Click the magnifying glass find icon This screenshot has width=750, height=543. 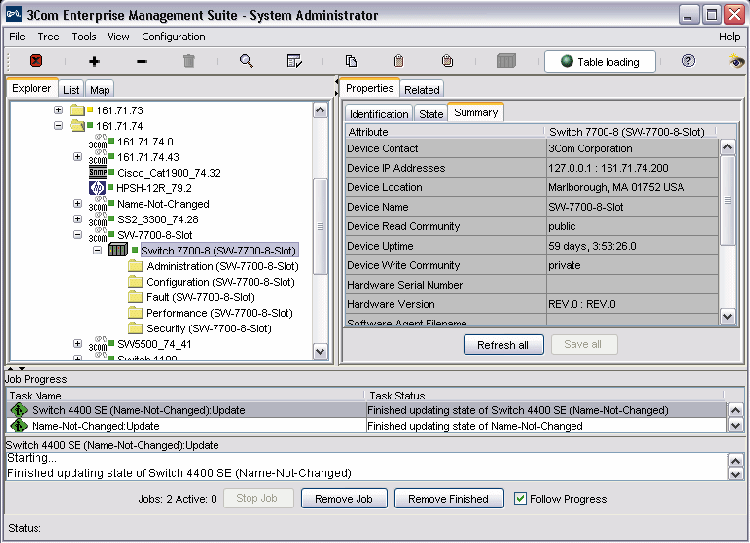(x=246, y=61)
